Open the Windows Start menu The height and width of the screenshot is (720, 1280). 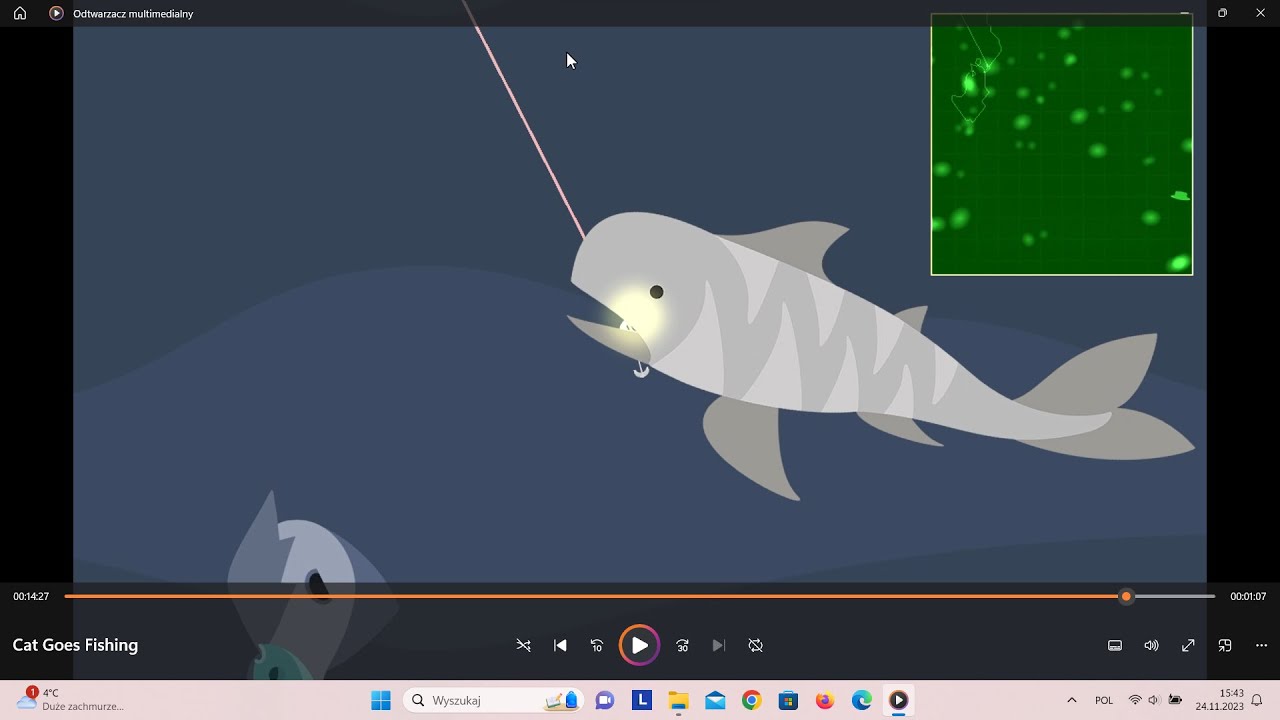point(381,700)
